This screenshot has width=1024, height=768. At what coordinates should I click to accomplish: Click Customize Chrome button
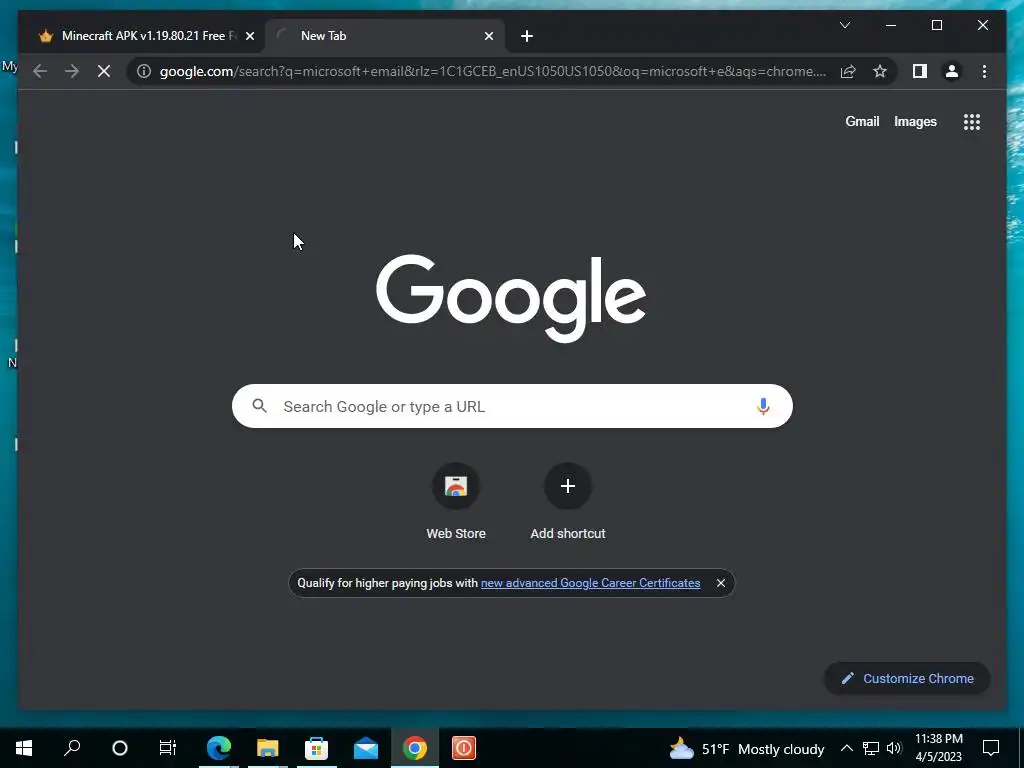click(907, 679)
